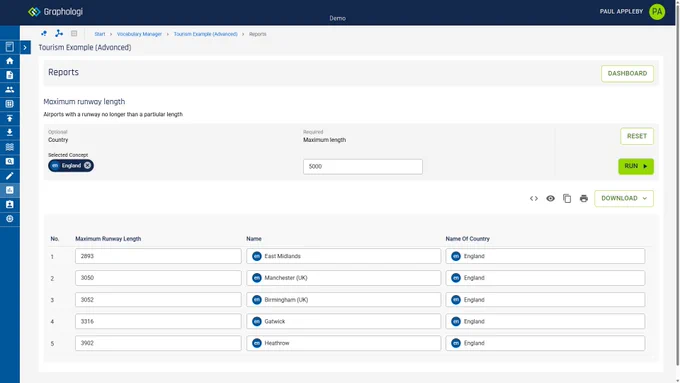Run the report with the RUN button

[x=636, y=166]
